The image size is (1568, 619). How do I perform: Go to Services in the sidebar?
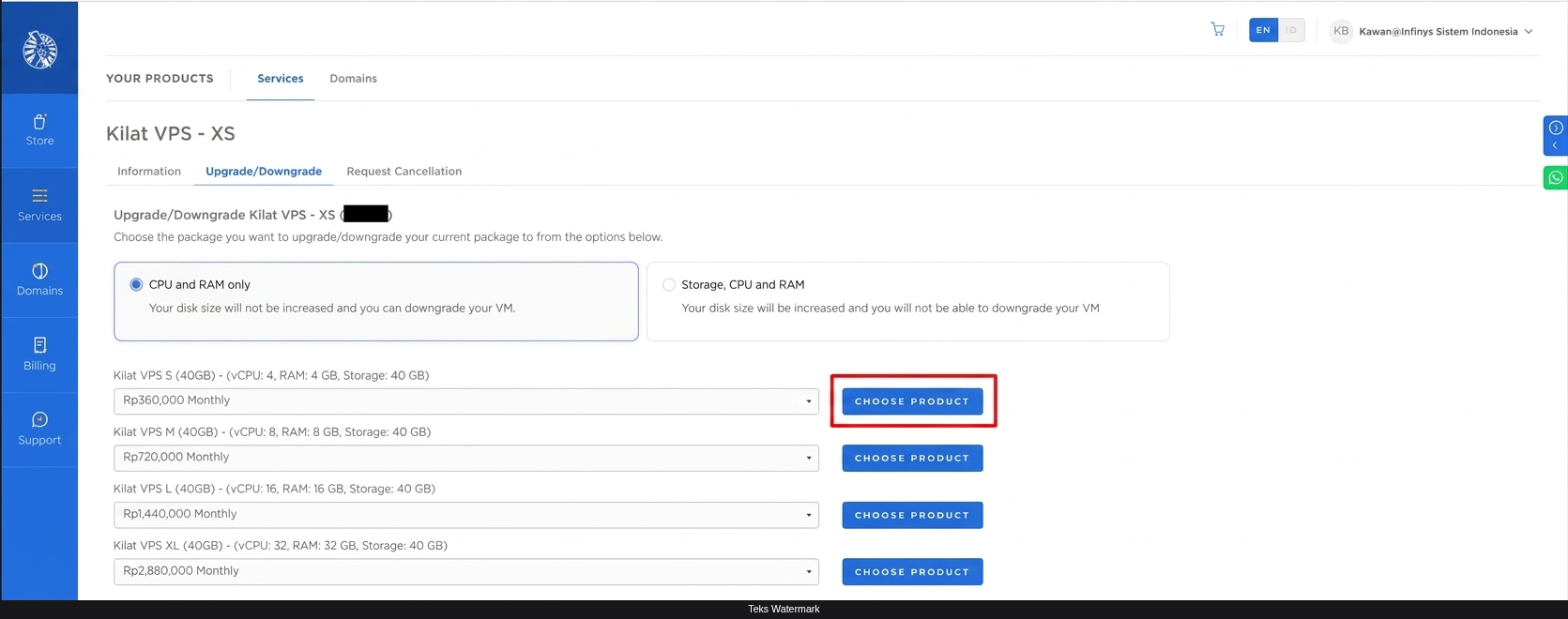39,205
